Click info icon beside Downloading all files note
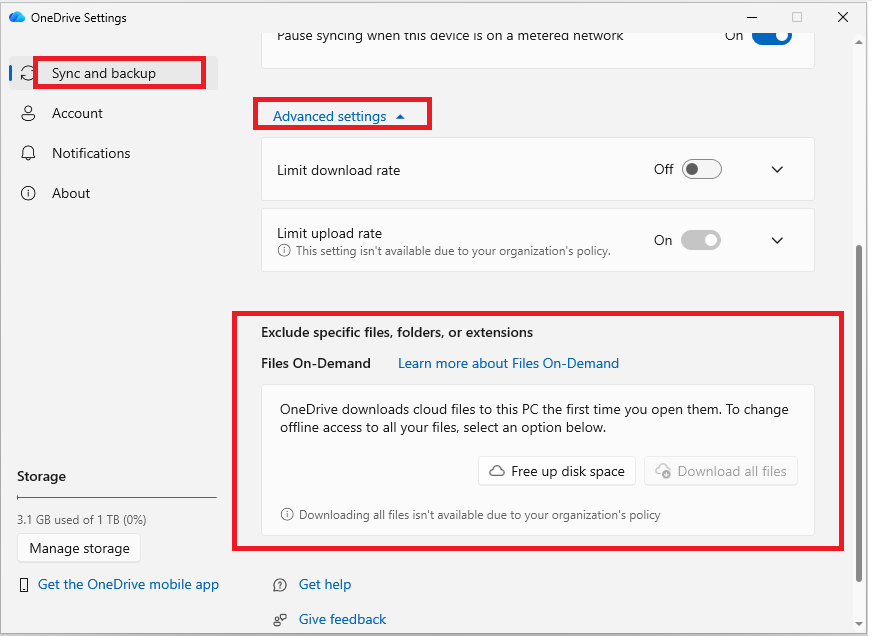This screenshot has height=636, width=872. pos(287,515)
